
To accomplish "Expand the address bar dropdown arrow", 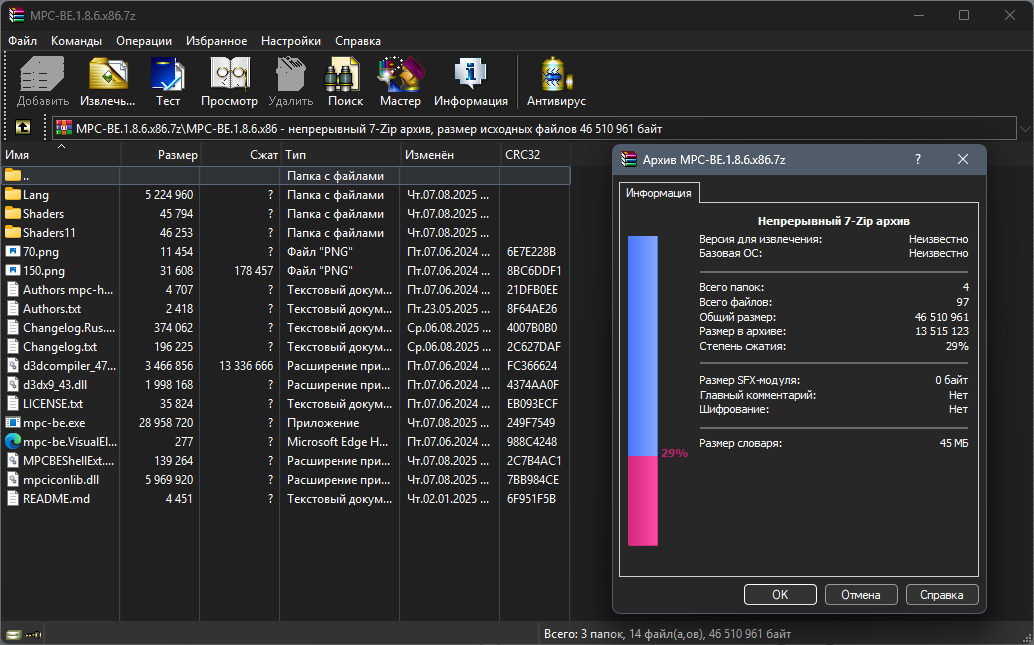I will pos(1025,129).
